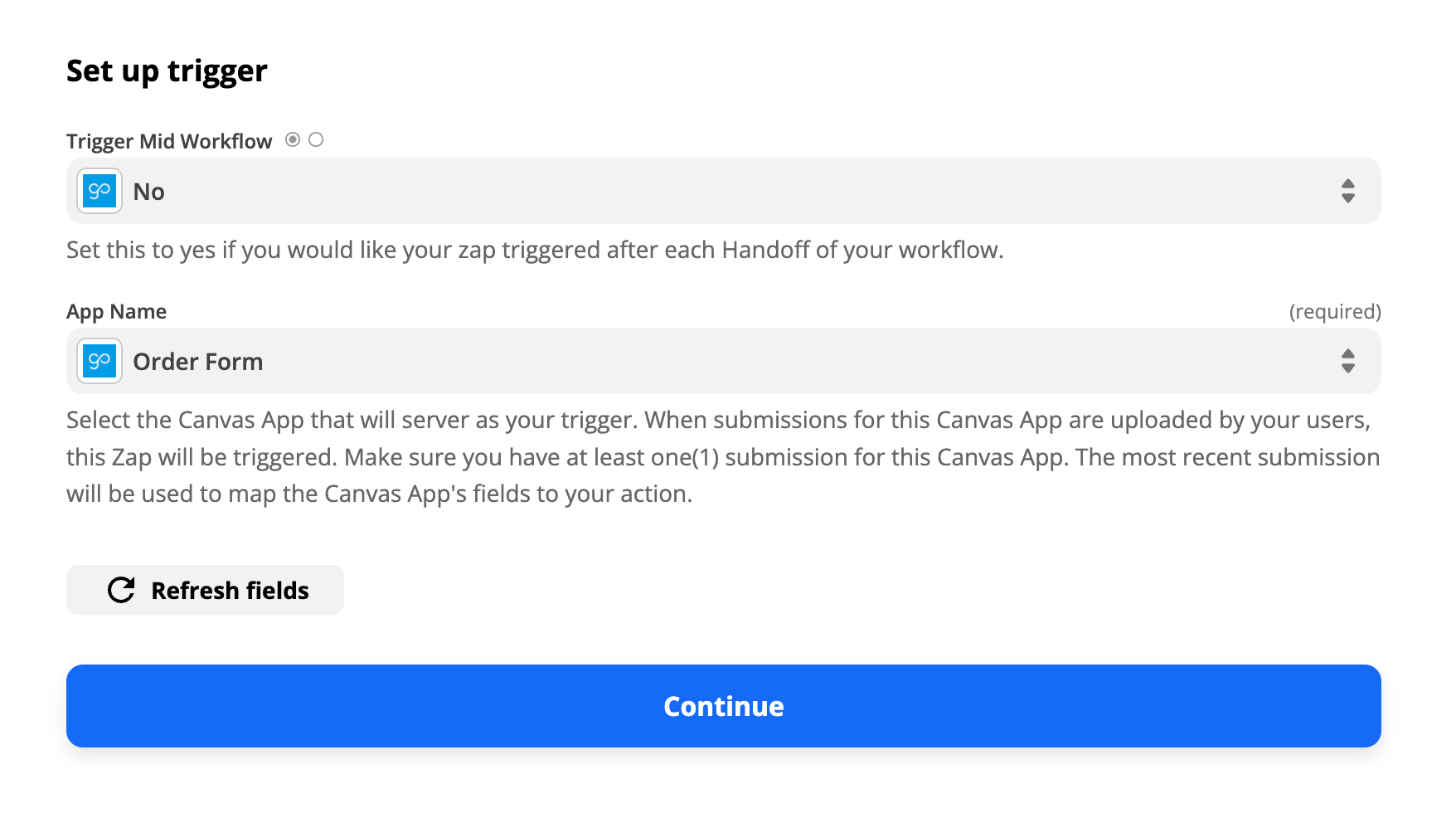
Task: Click the up-down arrows on App Name field
Action: 1348,361
